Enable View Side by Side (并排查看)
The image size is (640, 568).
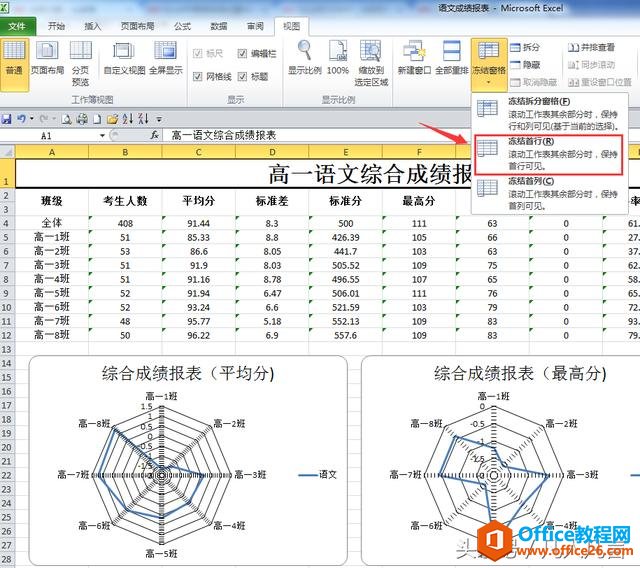tap(591, 47)
